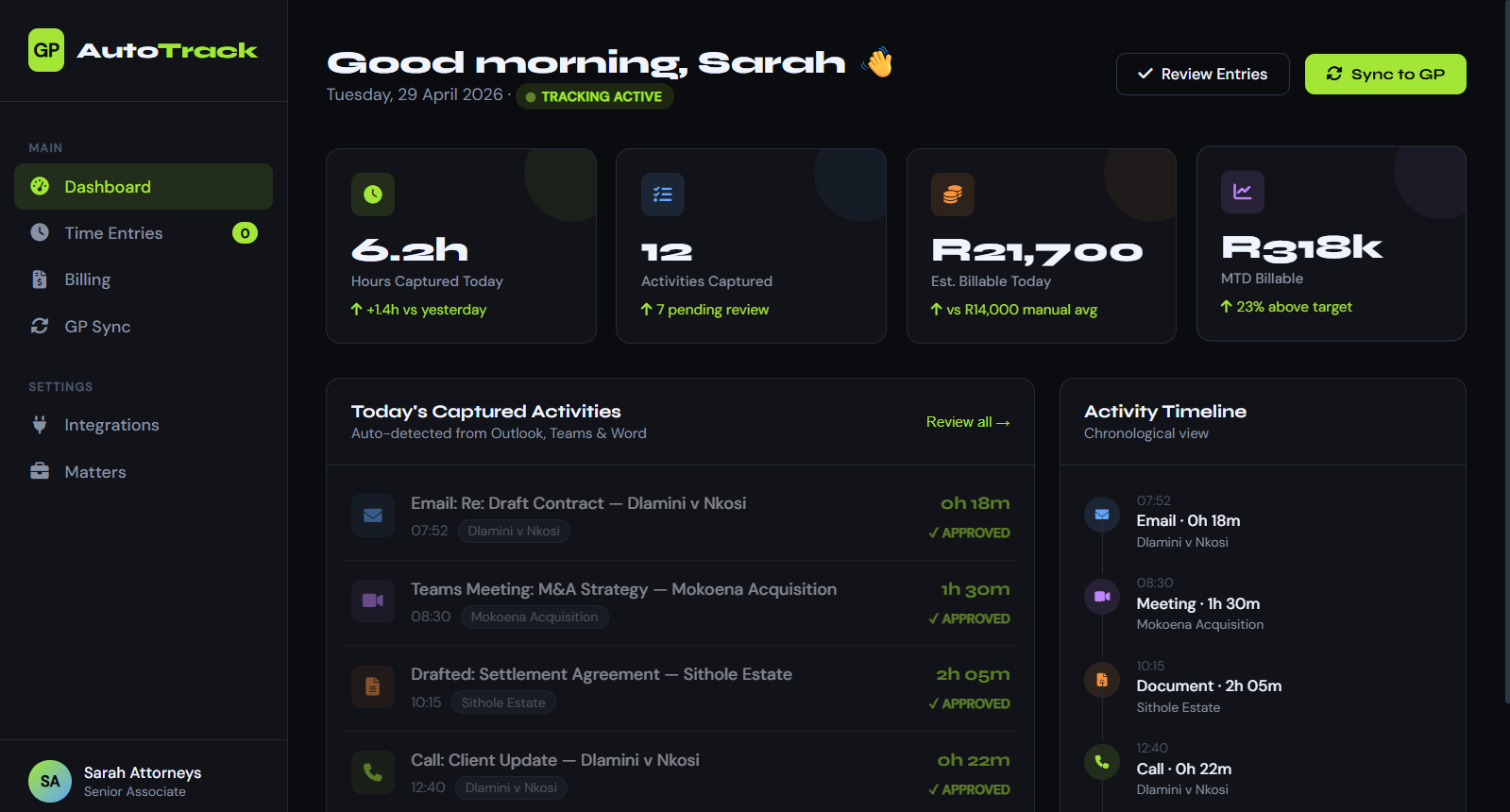Click the chart icon on MTD Billable card
The height and width of the screenshot is (812, 1510).
point(1243,192)
